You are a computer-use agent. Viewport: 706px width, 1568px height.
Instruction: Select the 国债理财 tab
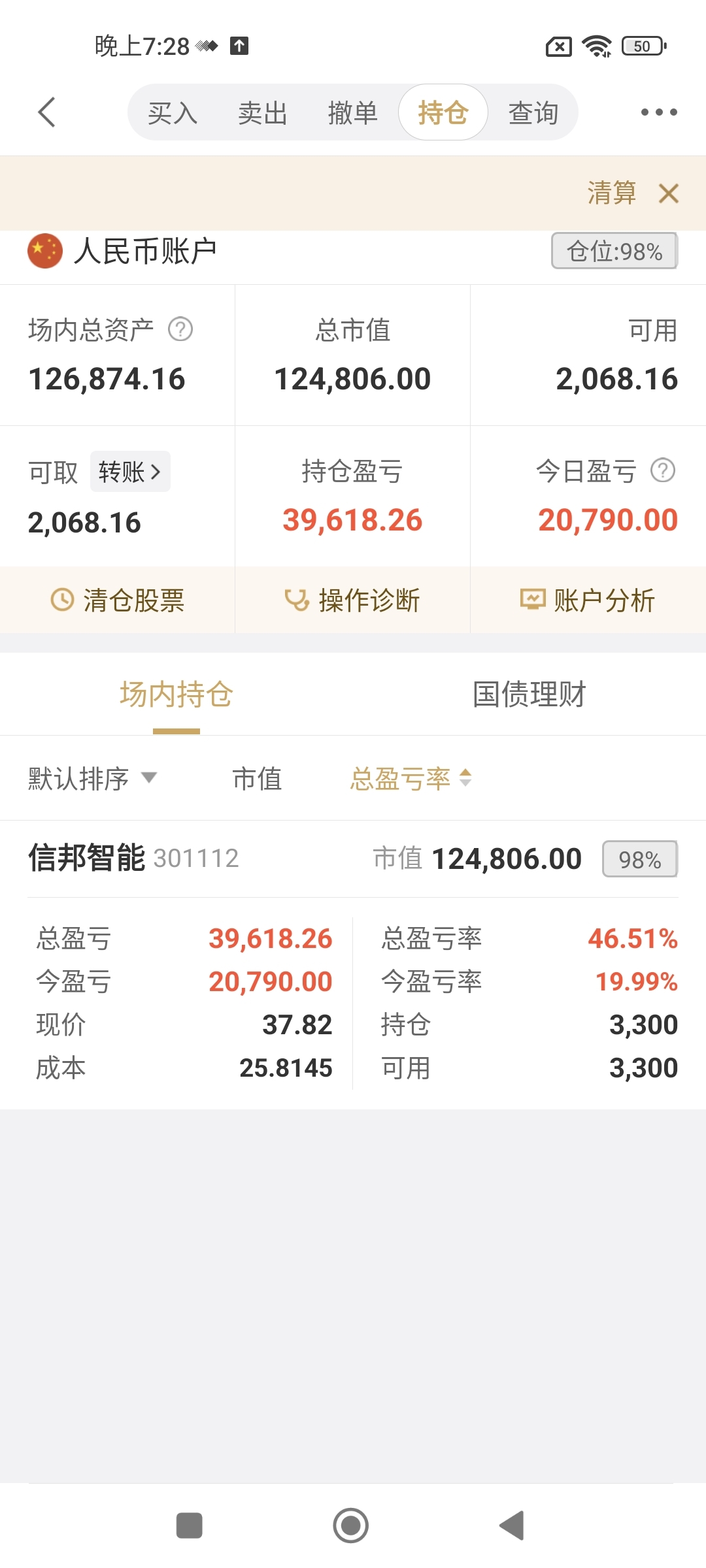click(529, 694)
